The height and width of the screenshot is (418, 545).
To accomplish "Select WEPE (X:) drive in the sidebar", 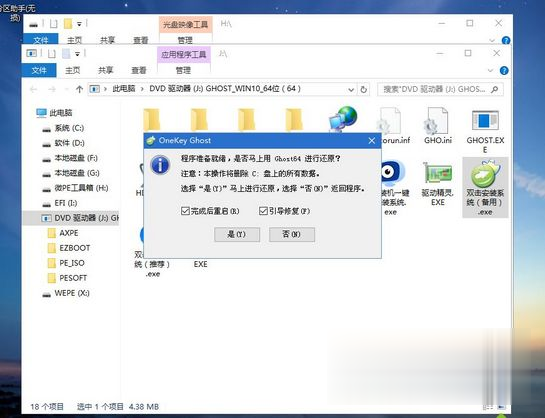I will pos(72,293).
